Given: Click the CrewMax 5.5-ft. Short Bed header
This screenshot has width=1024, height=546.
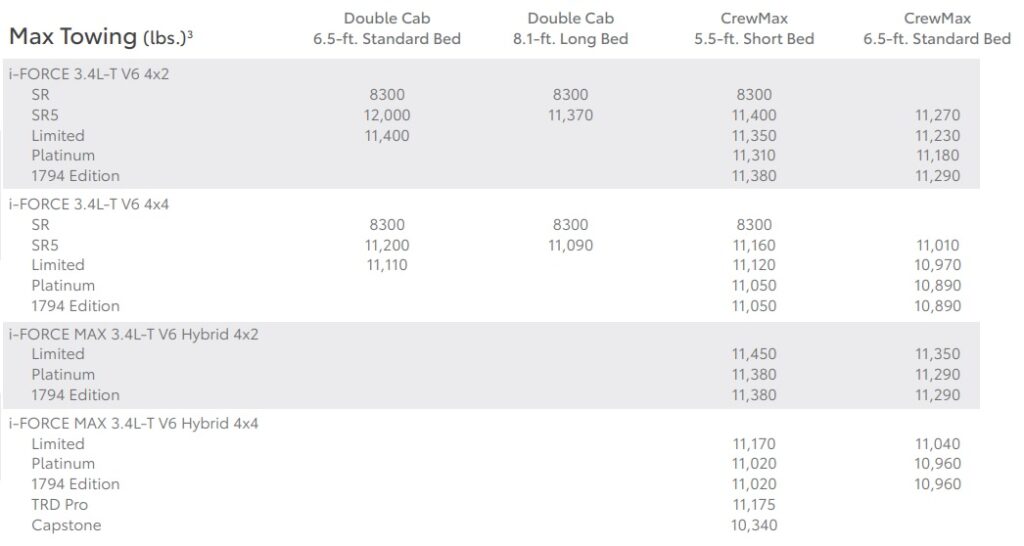Looking at the screenshot, I should click(x=754, y=29).
